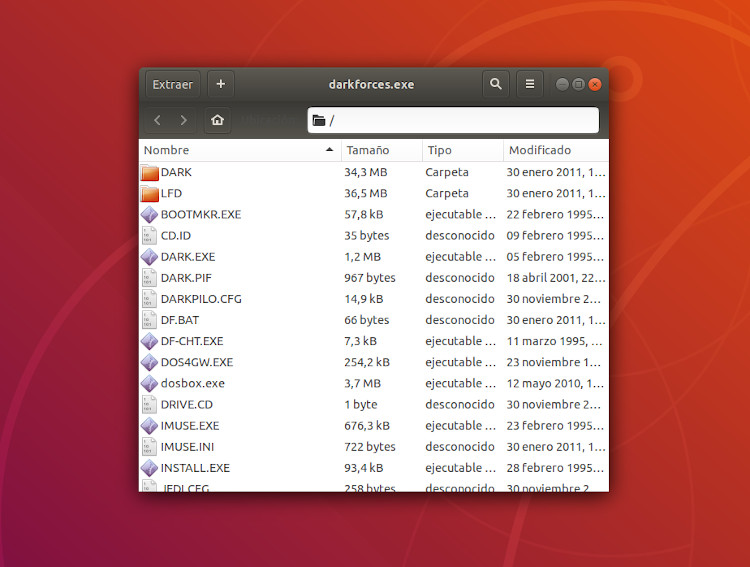
Task: Select the BOOTMKR.EXE executable icon
Action: 150,215
